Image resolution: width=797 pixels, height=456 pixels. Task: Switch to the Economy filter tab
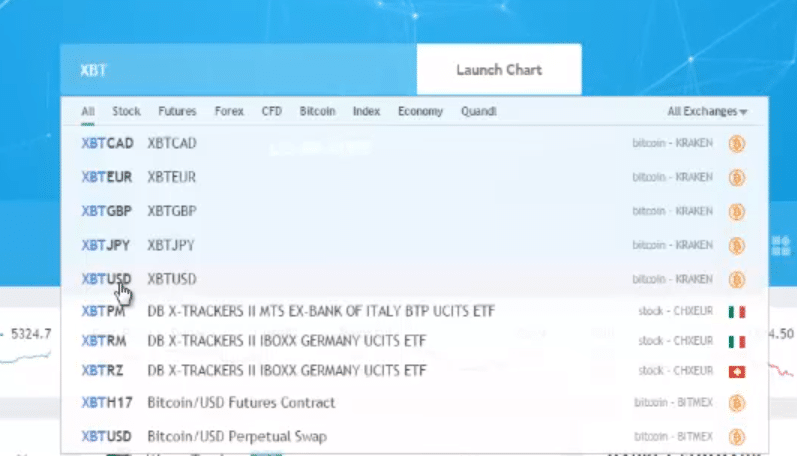coord(420,111)
